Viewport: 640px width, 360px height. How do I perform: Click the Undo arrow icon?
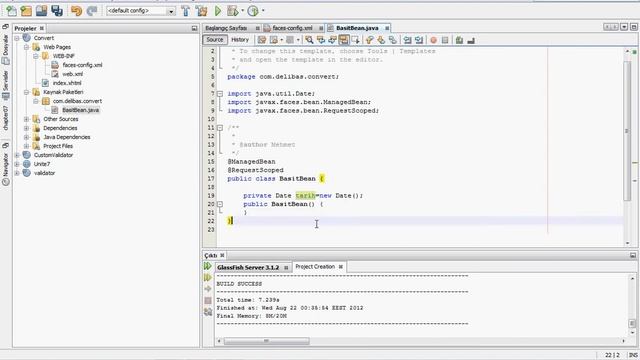pyautogui.click(x=76, y=11)
